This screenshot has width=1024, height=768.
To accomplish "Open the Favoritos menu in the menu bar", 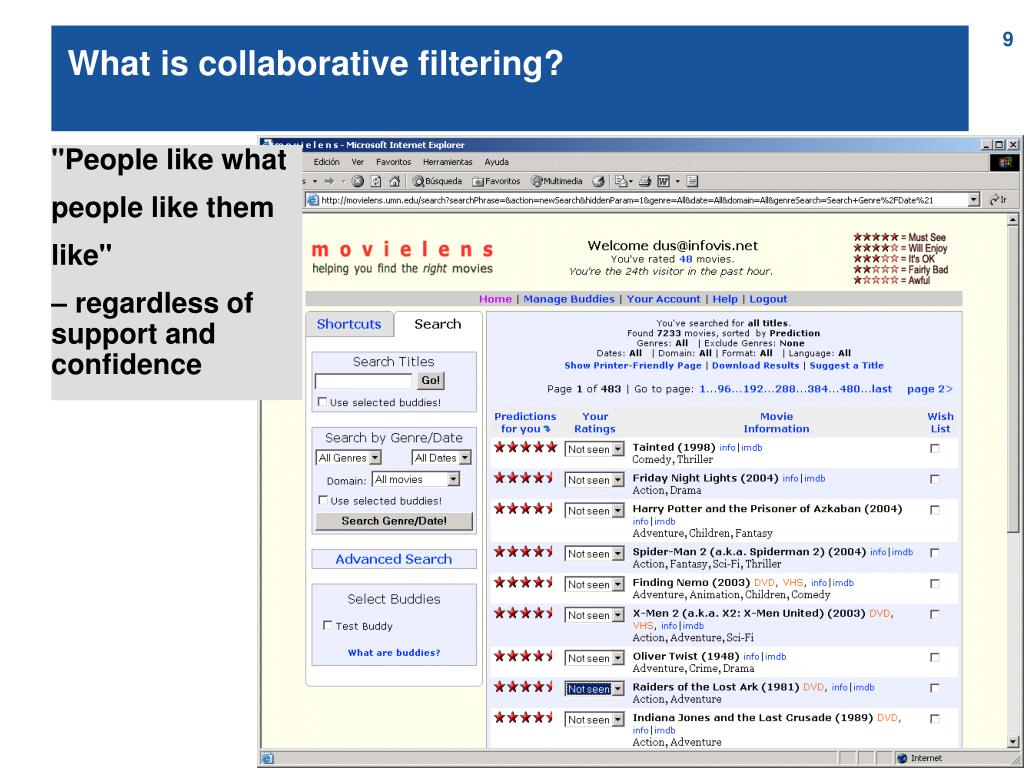I will pos(393,162).
